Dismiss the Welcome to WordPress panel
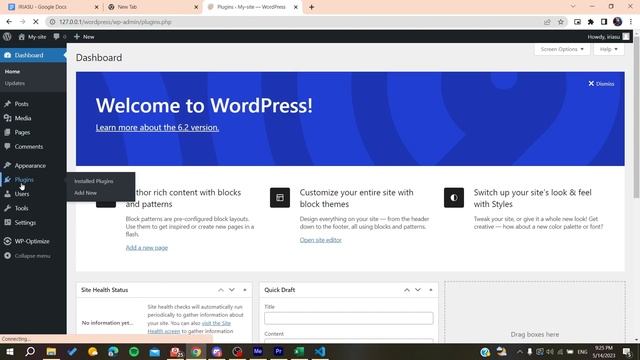Viewport: 640px width, 360px height. pyautogui.click(x=601, y=84)
